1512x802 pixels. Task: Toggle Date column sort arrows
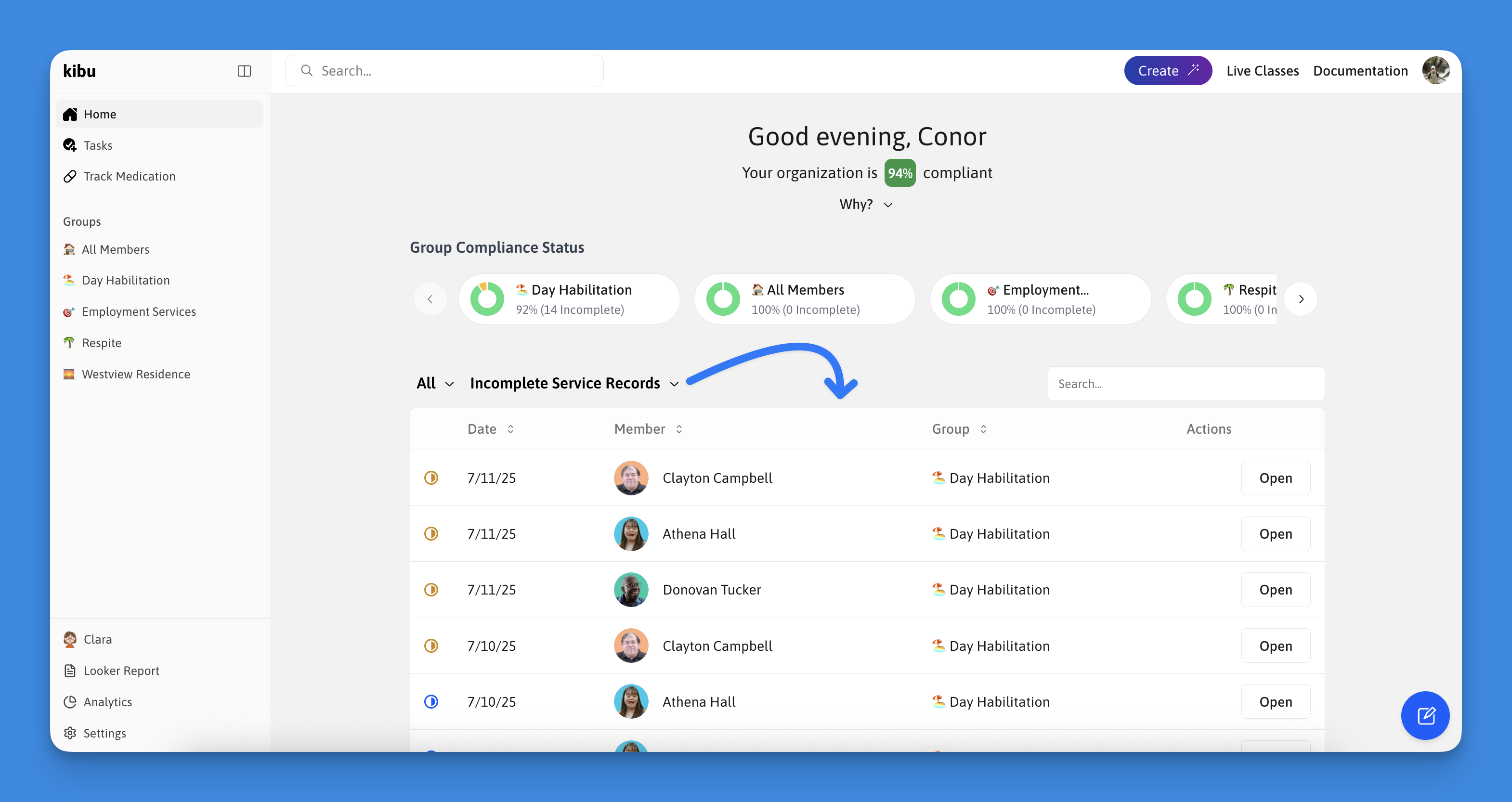tap(510, 429)
